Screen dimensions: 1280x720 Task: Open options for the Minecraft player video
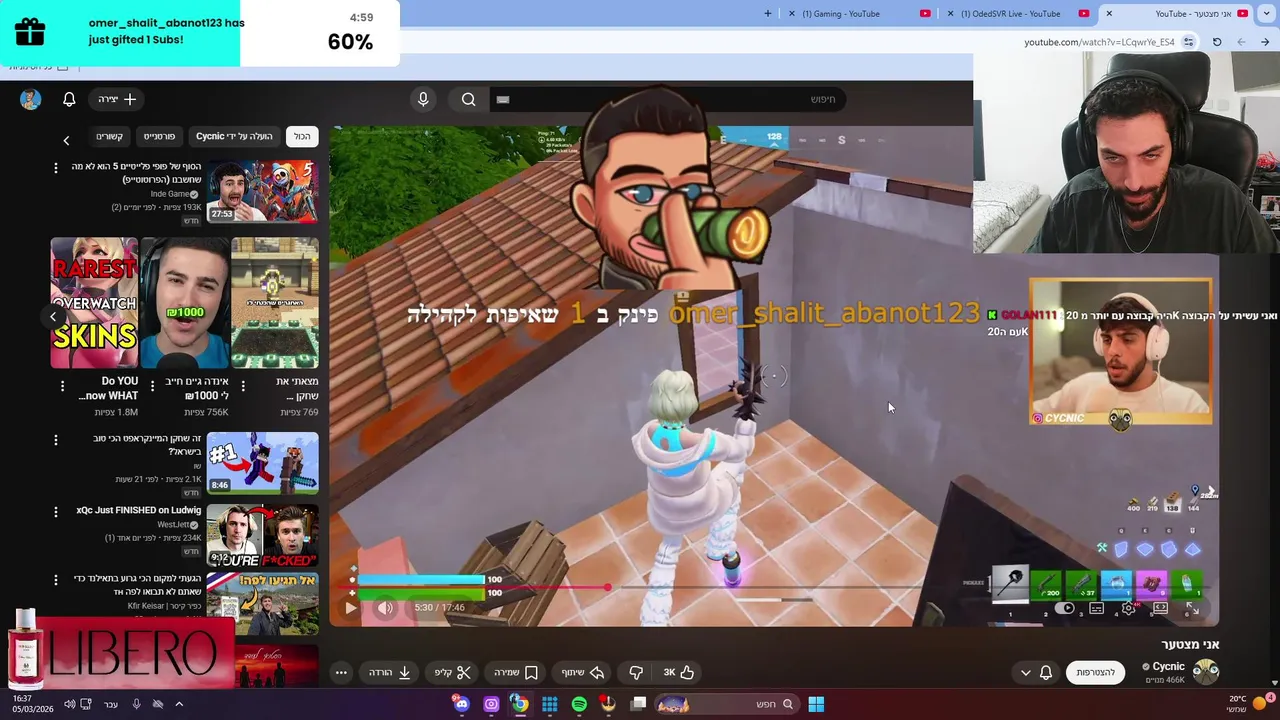[56, 440]
